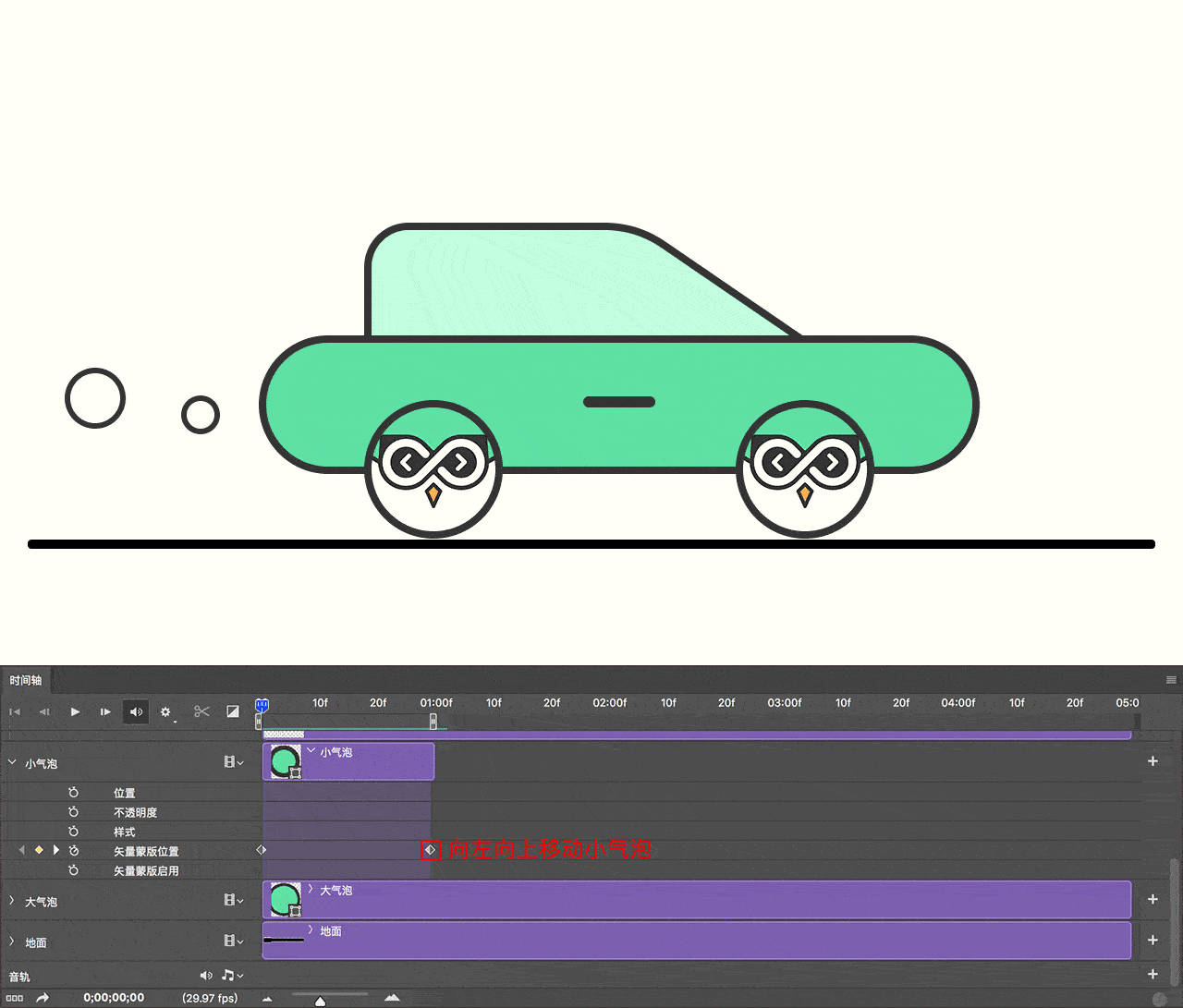Expand the 地面 layer track
The image size is (1183, 1008).
[x=12, y=941]
